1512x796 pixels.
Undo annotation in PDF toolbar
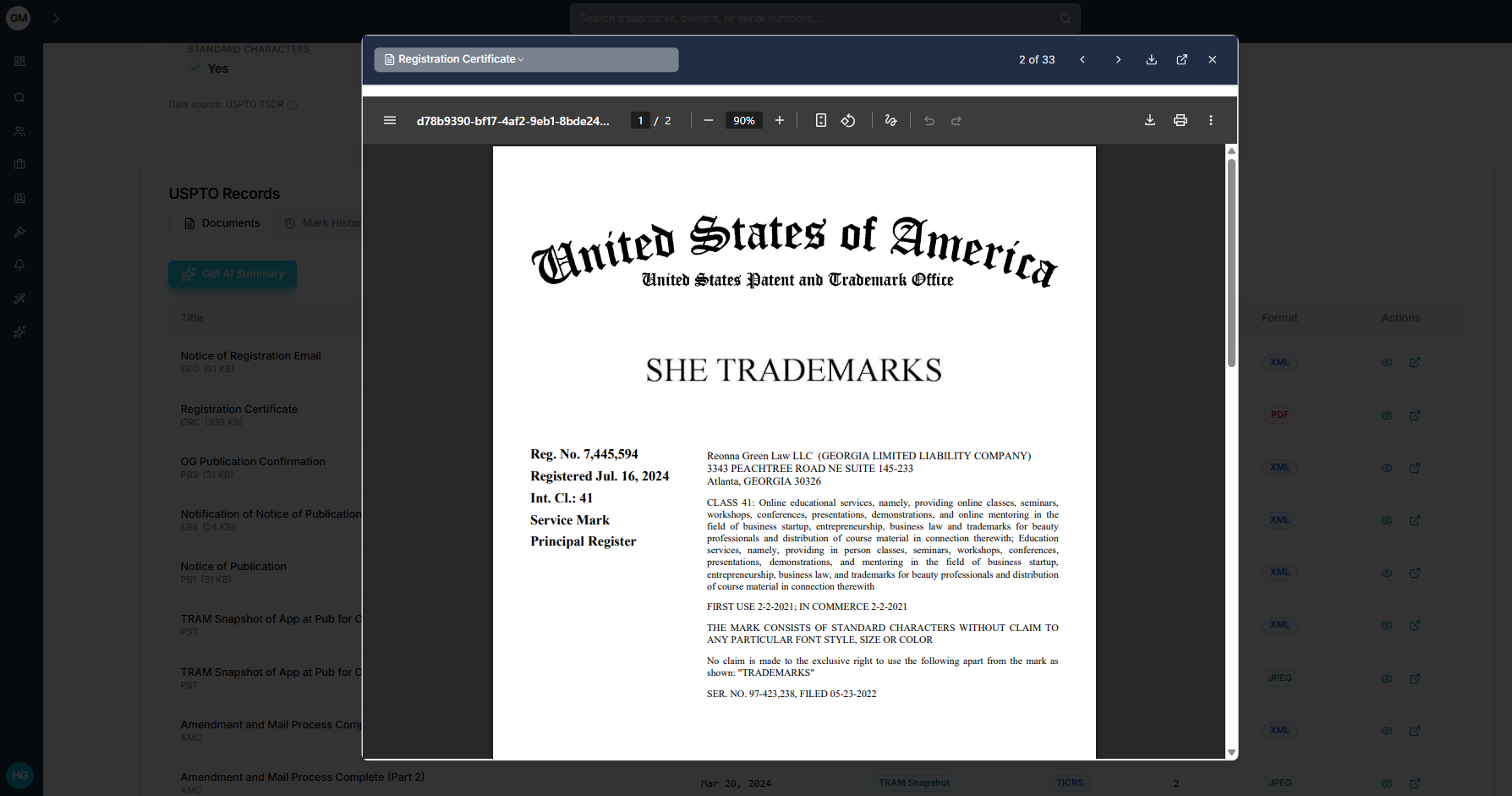click(929, 120)
